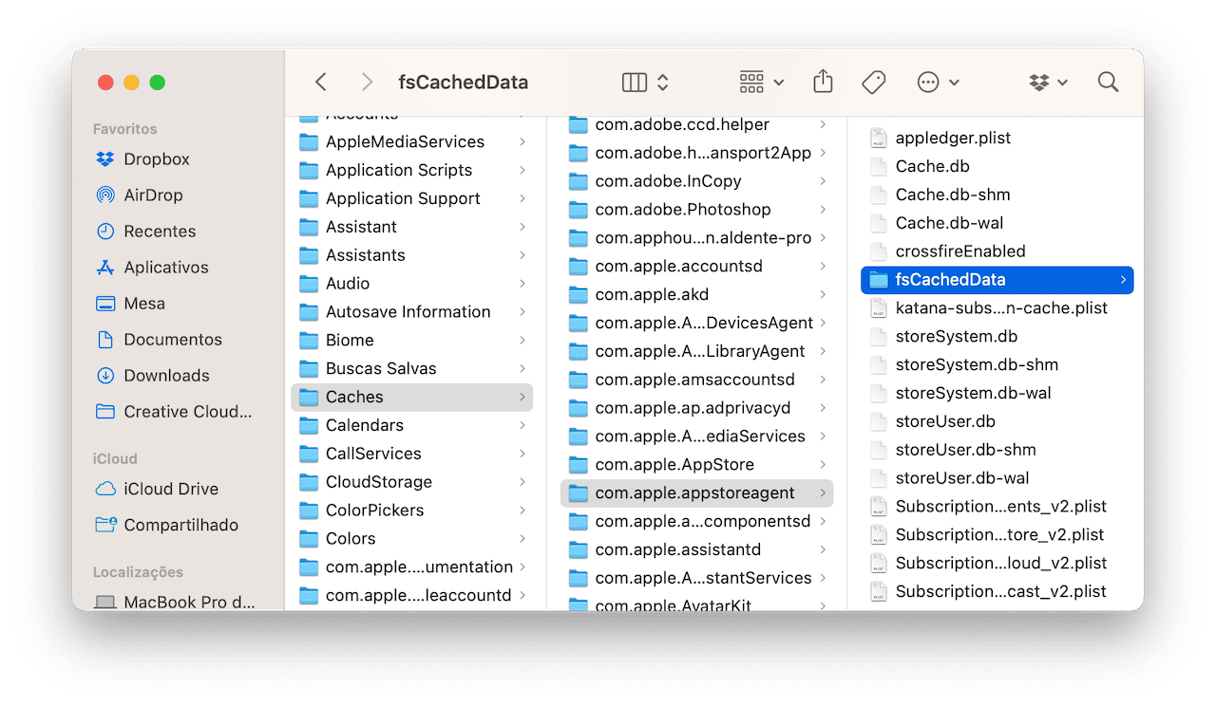The image size is (1216, 706).
Task: Open the Buscas Salvas folder
Action: click(x=412, y=368)
